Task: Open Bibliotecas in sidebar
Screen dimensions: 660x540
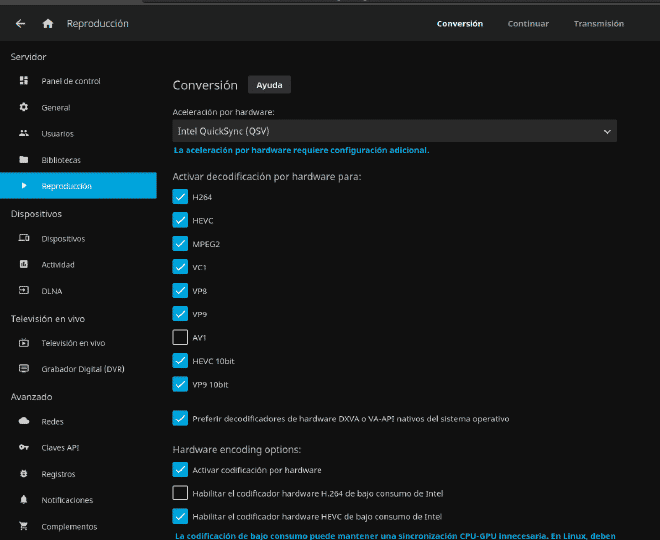Action: (78, 160)
